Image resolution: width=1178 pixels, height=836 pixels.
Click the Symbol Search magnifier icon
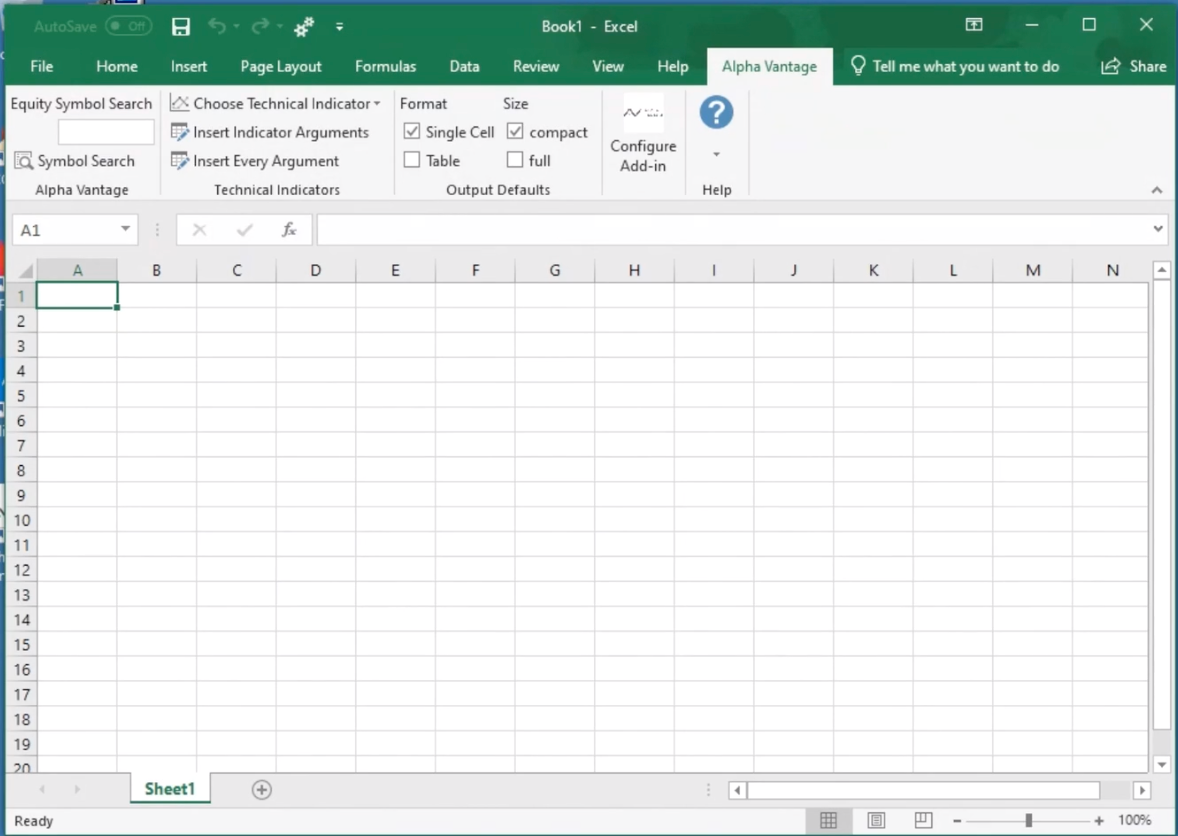pos(24,161)
